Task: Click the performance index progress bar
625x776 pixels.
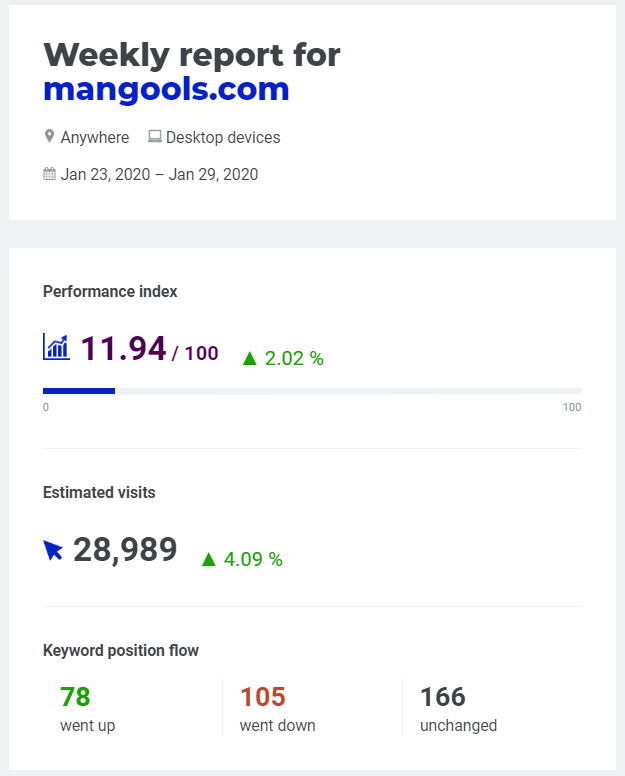Action: click(x=312, y=391)
